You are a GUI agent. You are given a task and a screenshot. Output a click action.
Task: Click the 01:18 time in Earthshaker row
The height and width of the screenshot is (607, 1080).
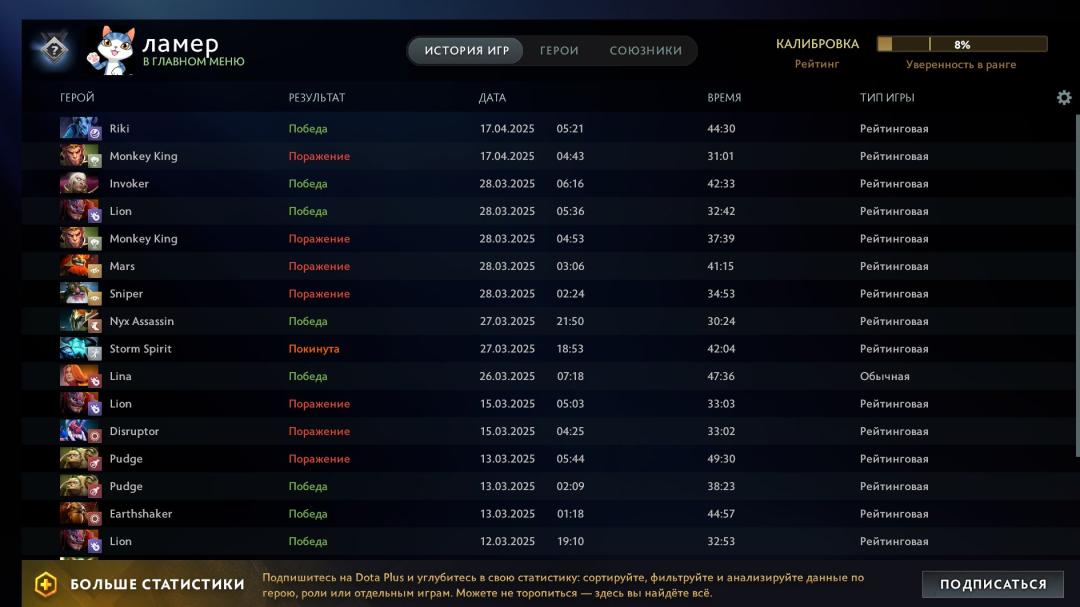[570, 514]
